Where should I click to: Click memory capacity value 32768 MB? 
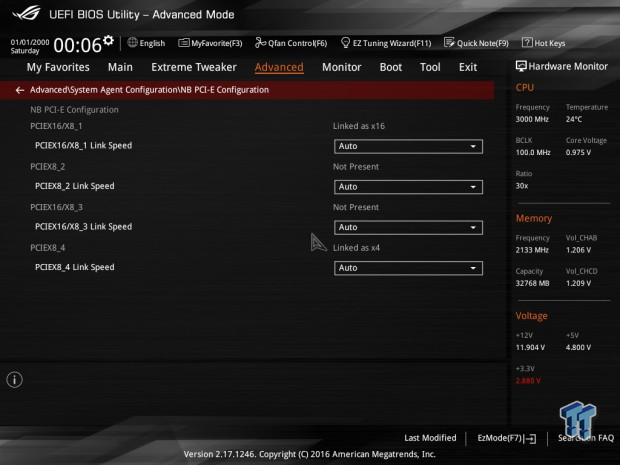(x=533, y=283)
